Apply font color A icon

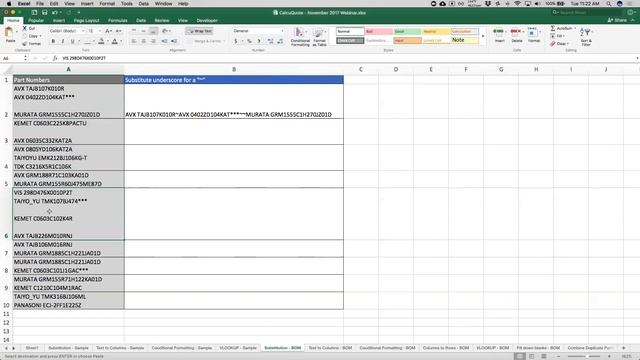[115, 41]
